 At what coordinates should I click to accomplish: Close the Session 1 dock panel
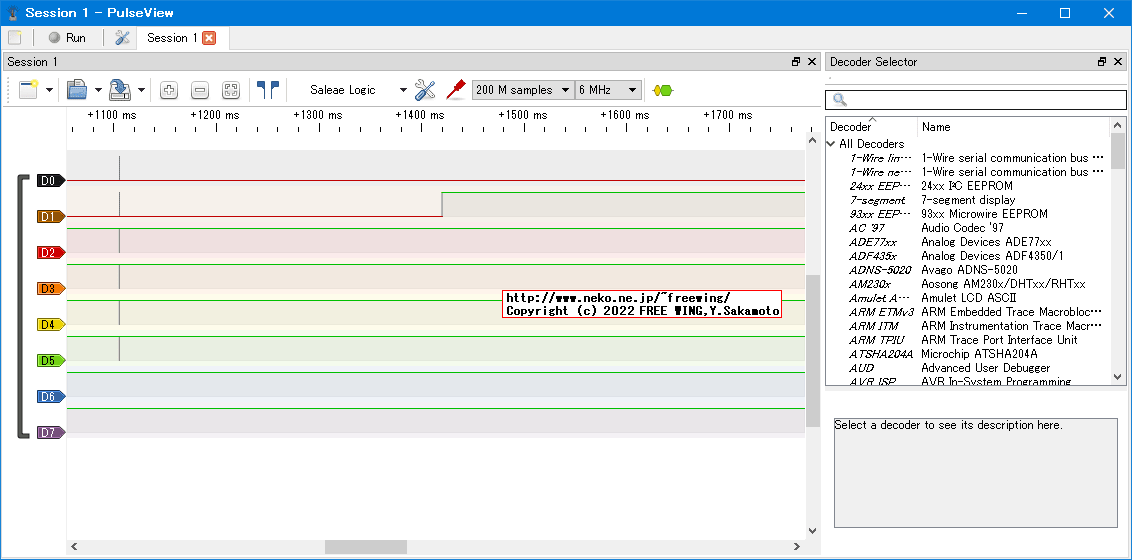[x=813, y=62]
